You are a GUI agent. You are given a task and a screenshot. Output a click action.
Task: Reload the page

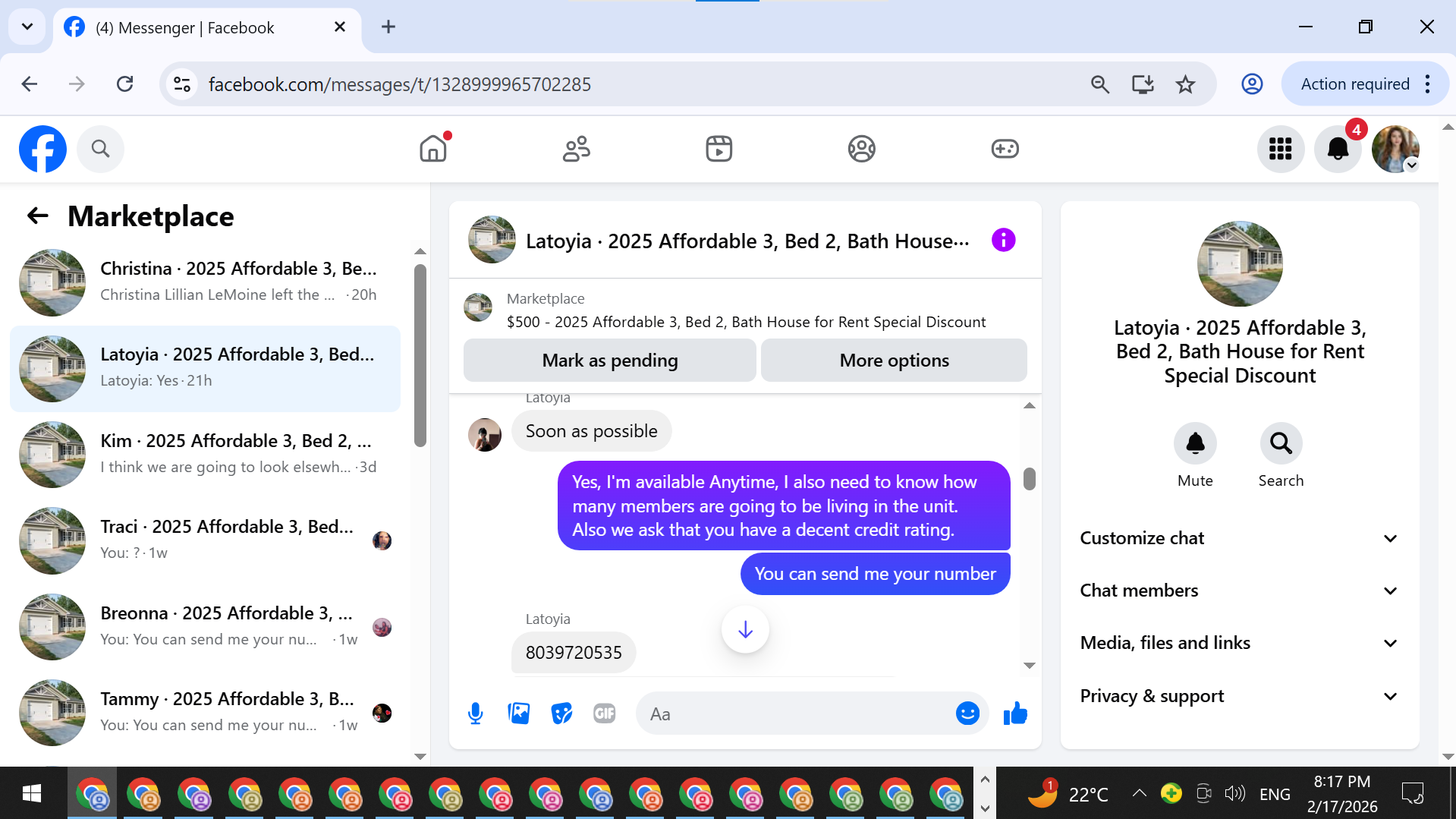pos(125,84)
